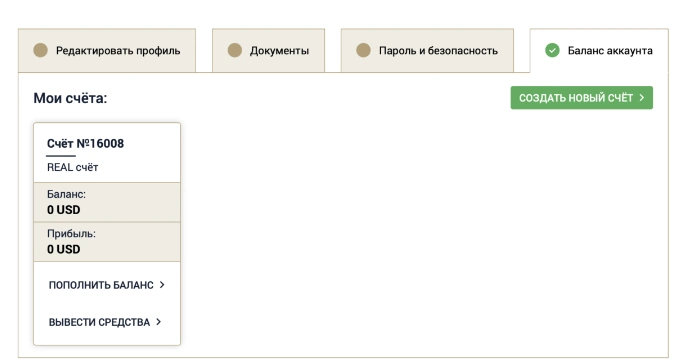681x363 pixels.
Task: Click the Баланс 0 USD row
Action: click(107, 202)
